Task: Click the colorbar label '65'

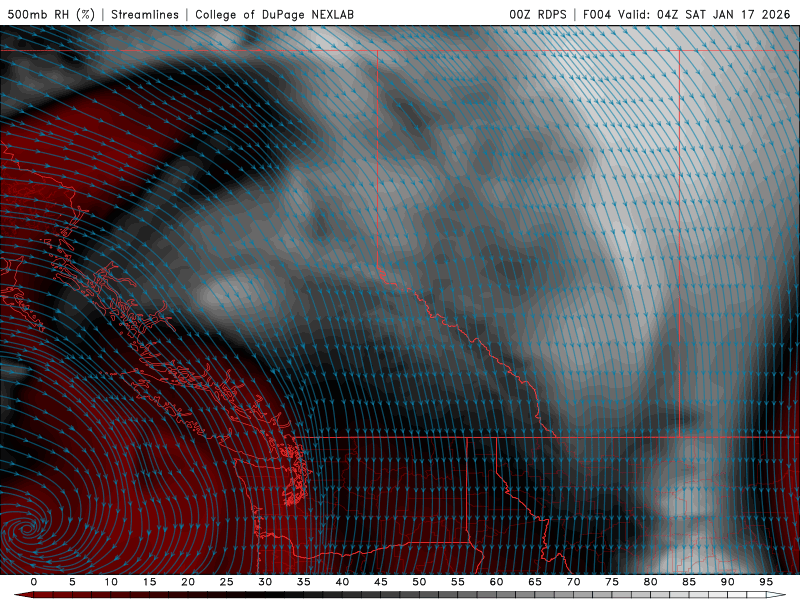Action: [535, 582]
